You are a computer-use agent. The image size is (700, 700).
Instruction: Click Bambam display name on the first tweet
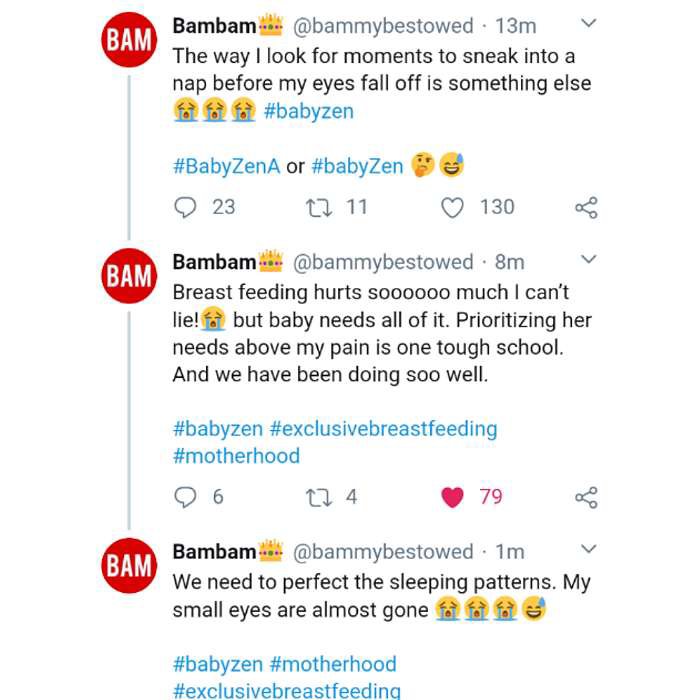214,25
